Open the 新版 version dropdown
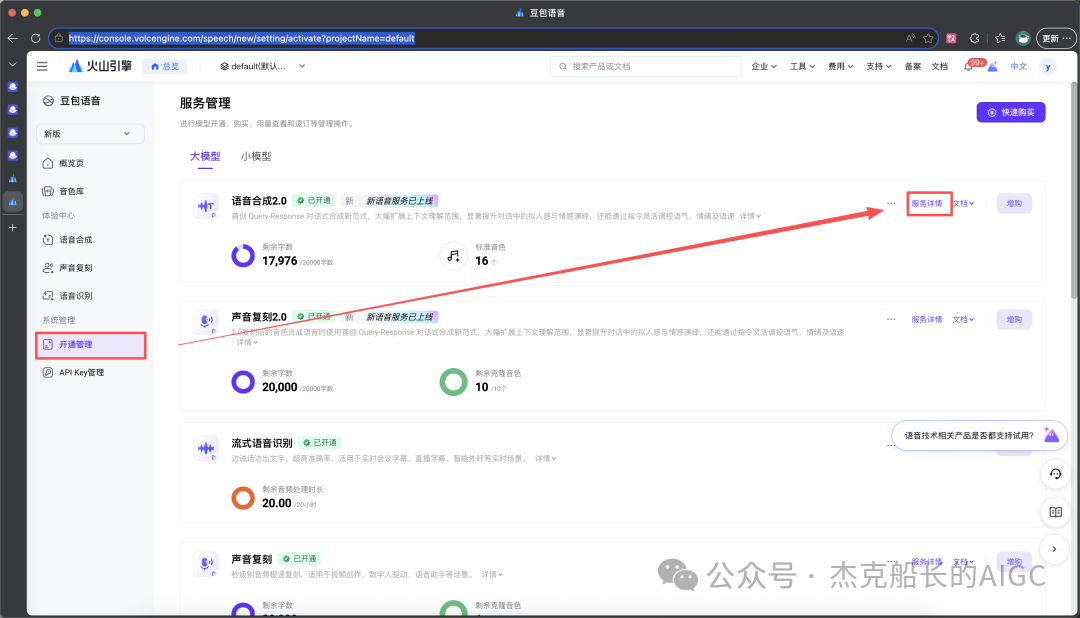 [90, 134]
